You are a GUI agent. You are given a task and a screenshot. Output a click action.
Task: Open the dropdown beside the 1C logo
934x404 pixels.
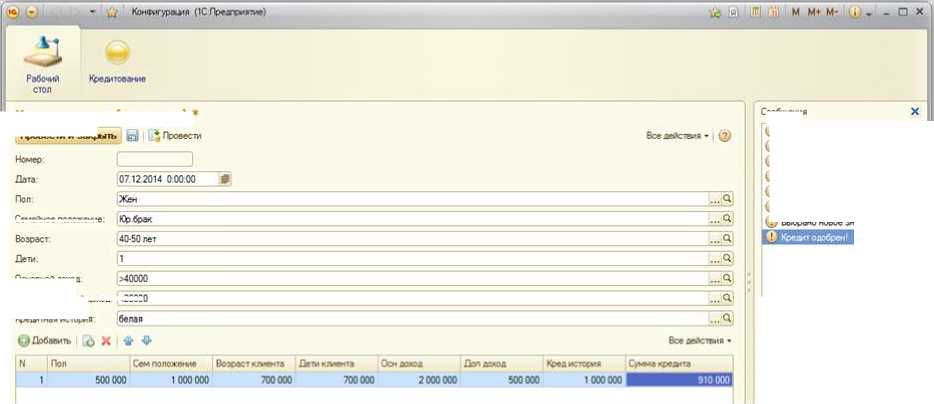click(30, 13)
